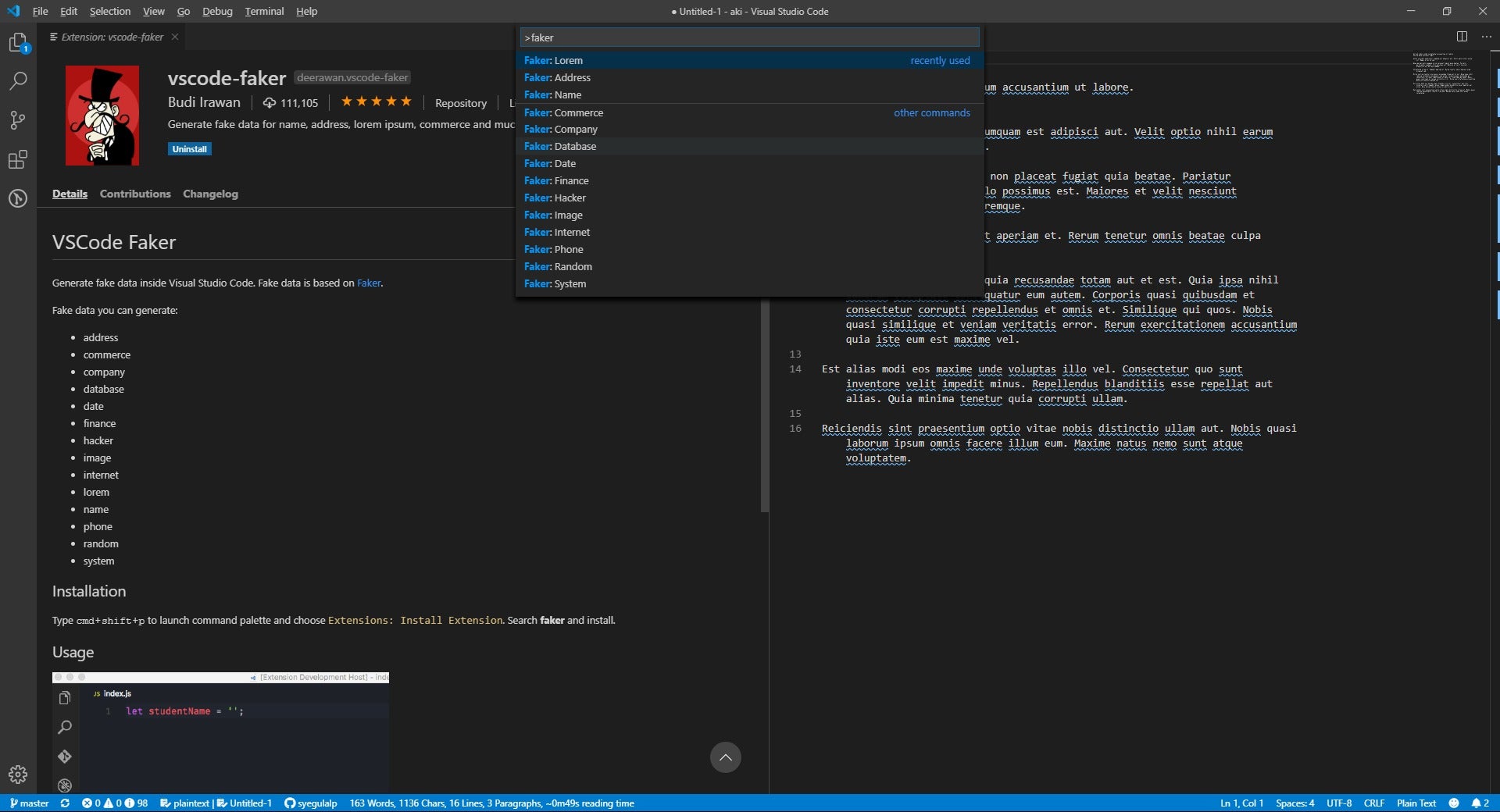Open the Extensions view in the activity bar
Viewport: 1500px width, 812px height.
pyautogui.click(x=18, y=159)
